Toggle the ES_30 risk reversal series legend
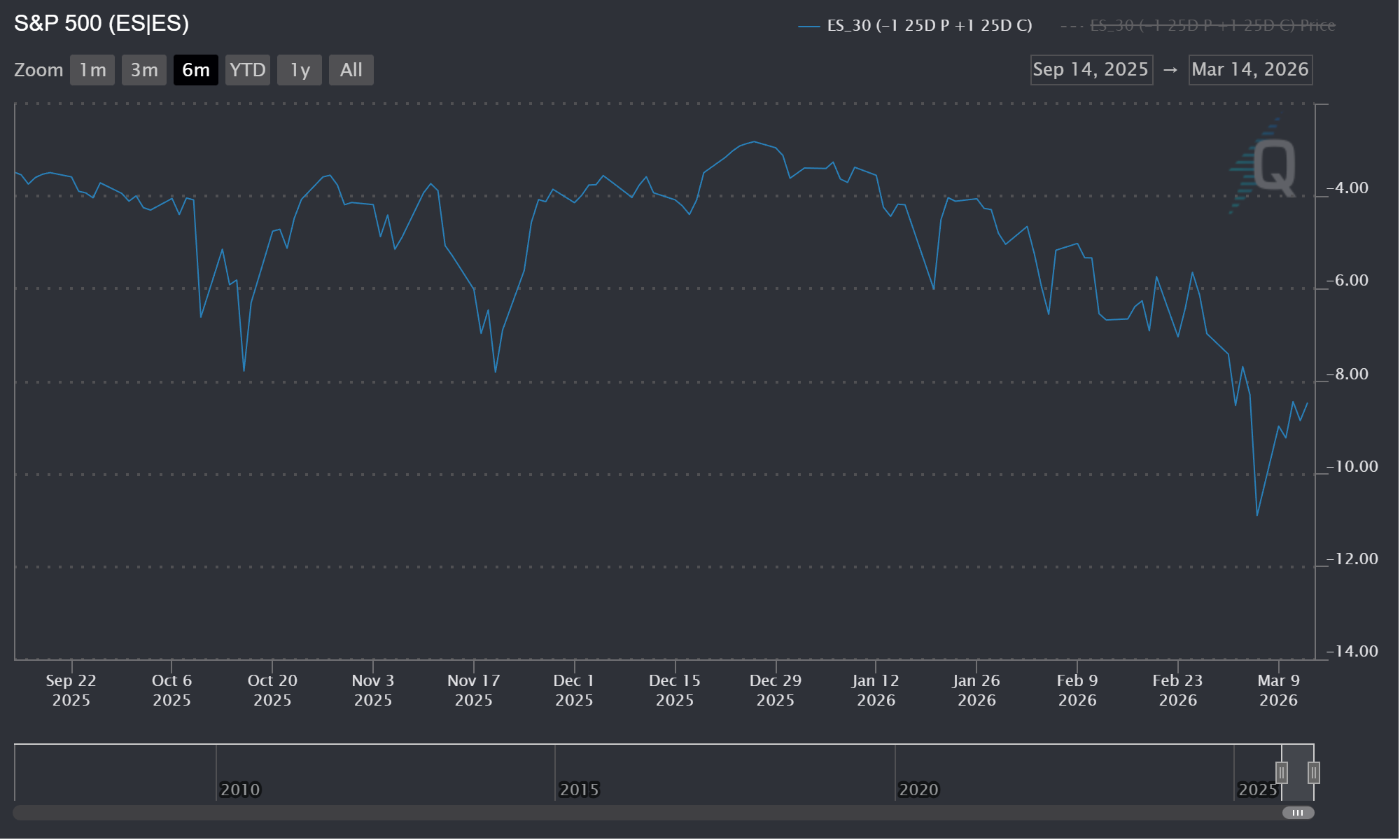The height and width of the screenshot is (840, 1400). (929, 26)
